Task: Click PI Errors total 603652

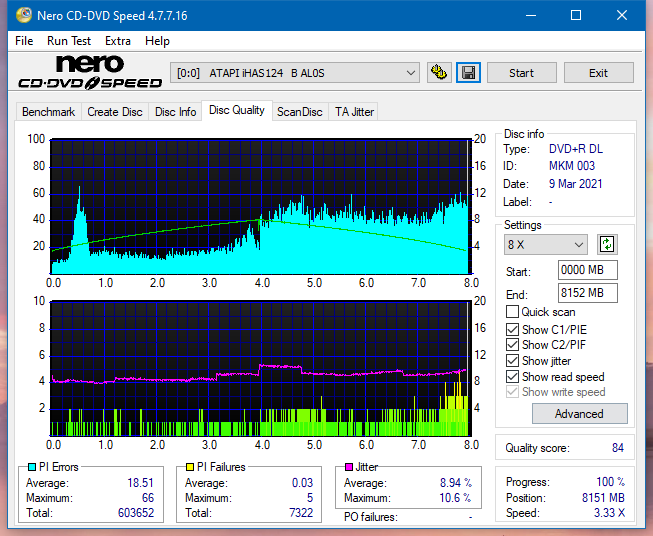Action: click(x=136, y=513)
